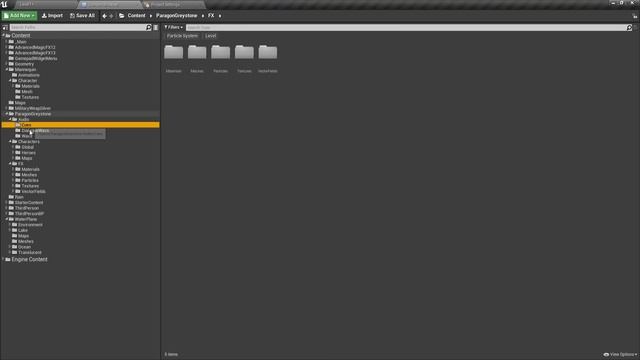
Task: Select the Rain folder
Action: (19, 197)
